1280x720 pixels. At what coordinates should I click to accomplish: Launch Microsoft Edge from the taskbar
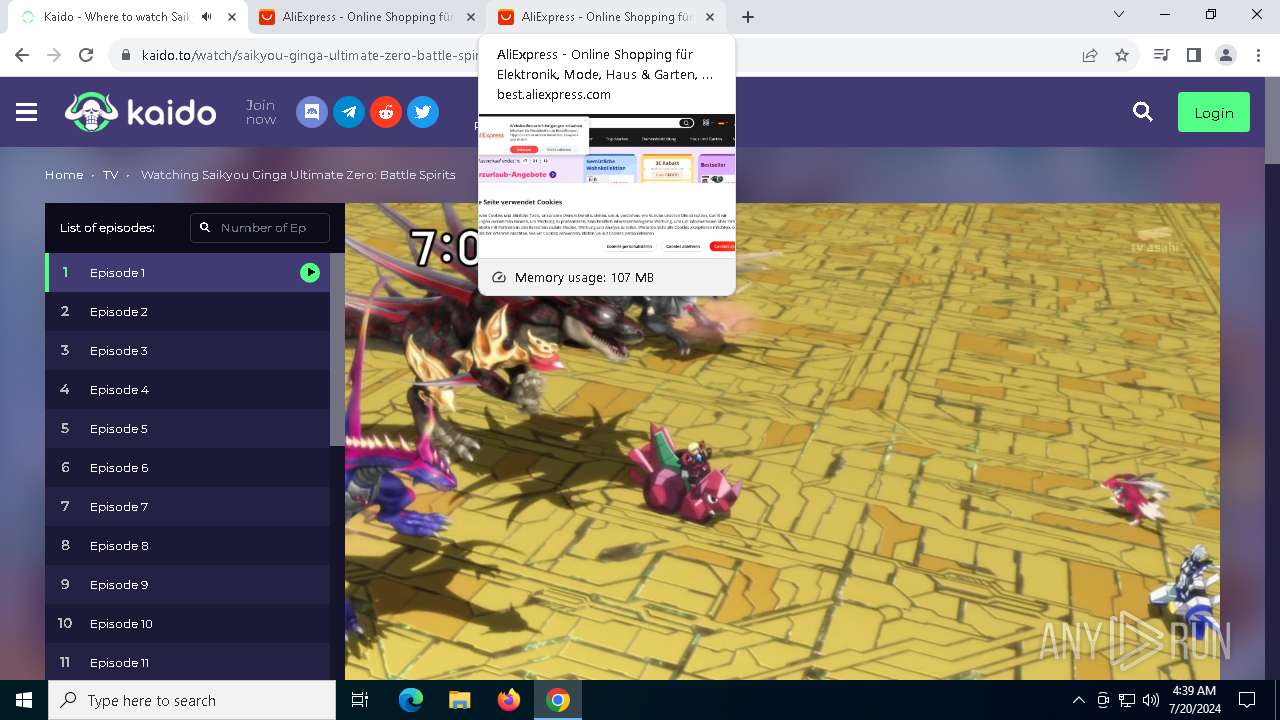point(410,700)
